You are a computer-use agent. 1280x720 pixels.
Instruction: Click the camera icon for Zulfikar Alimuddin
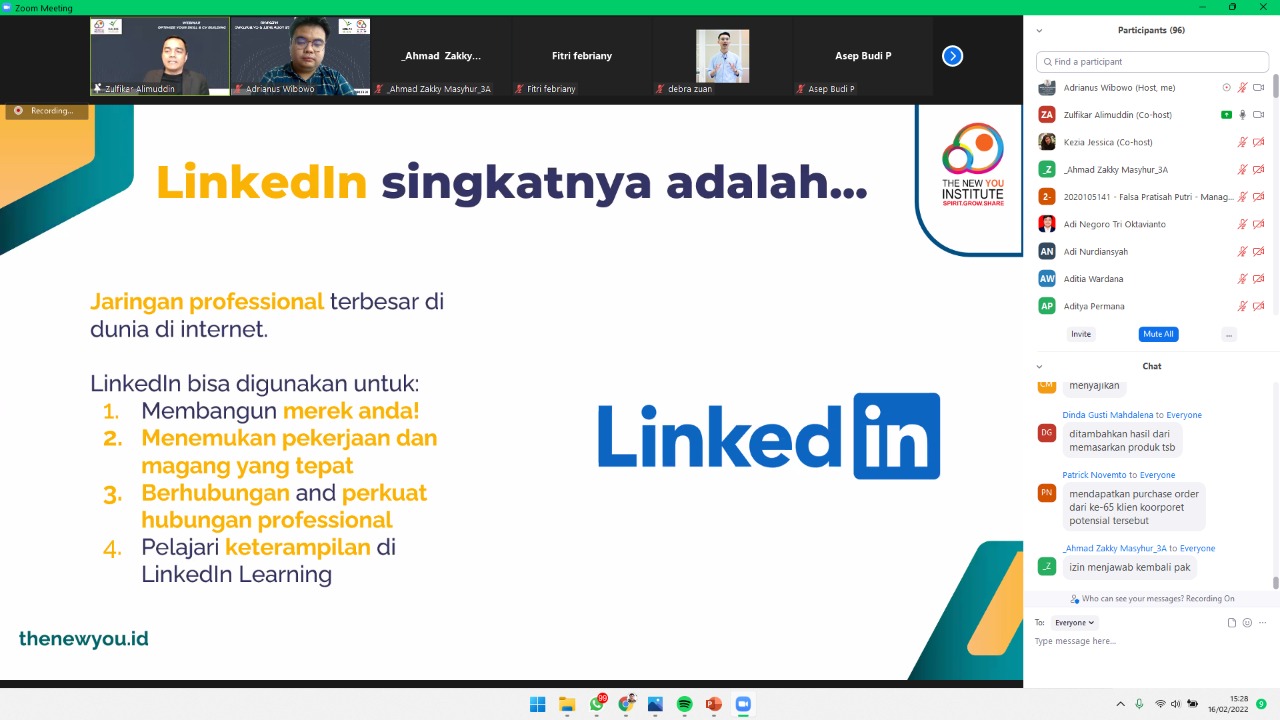1258,115
